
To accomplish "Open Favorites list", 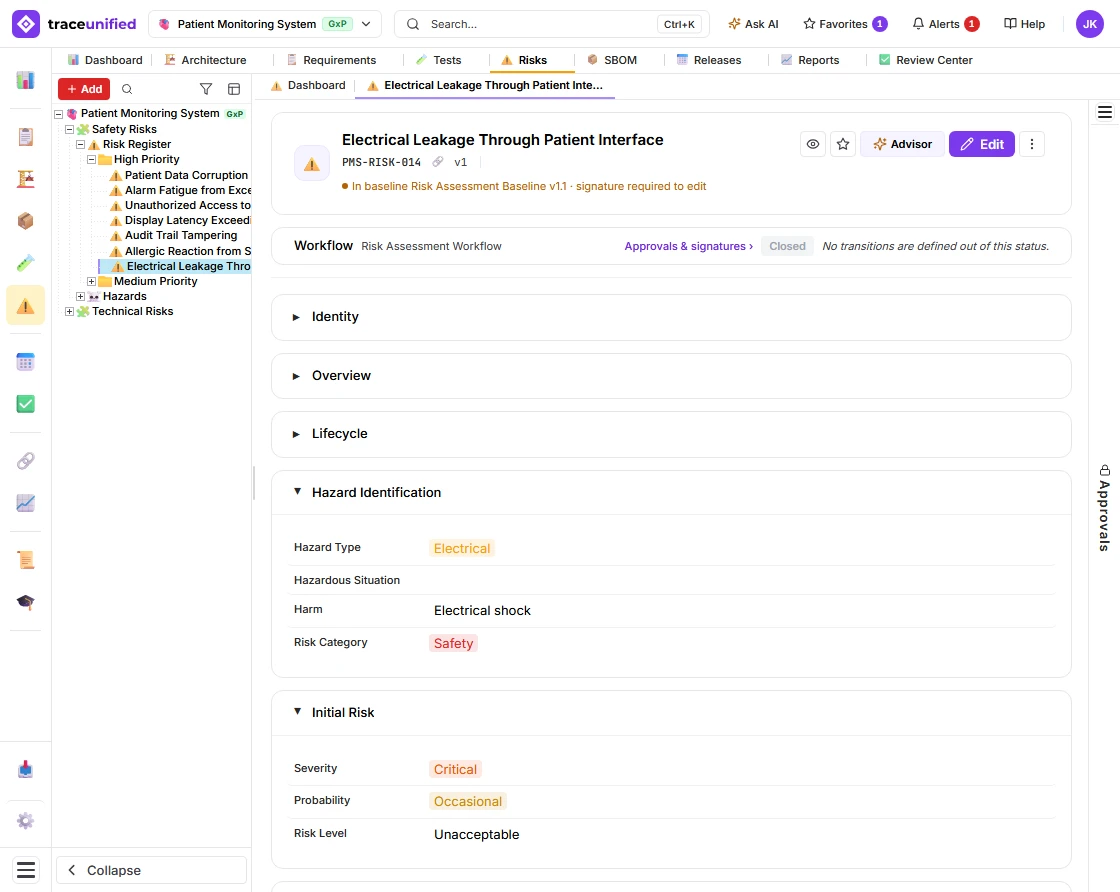I will coord(845,24).
